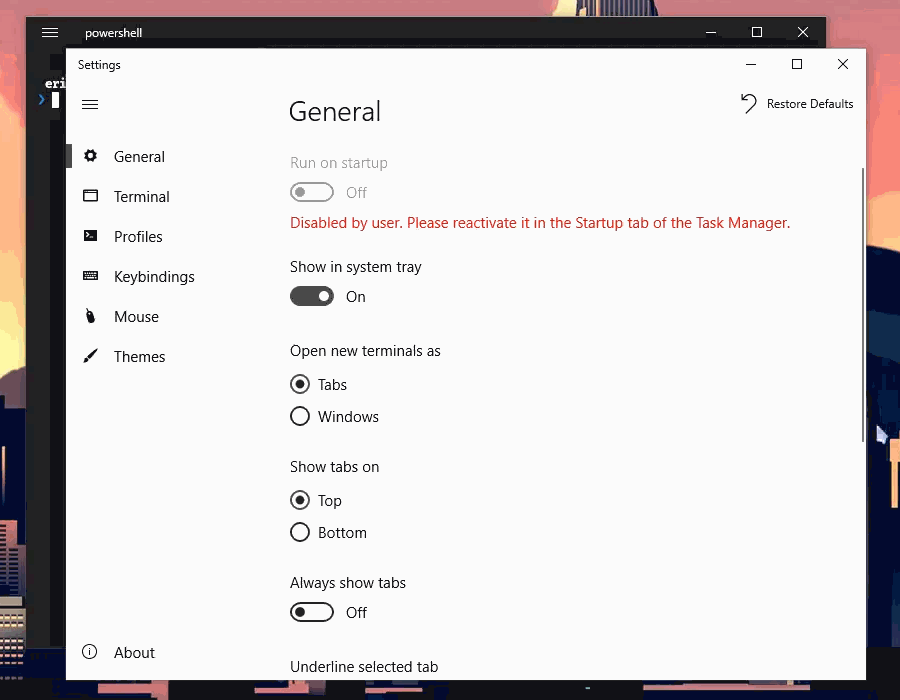This screenshot has width=900, height=700.
Task: Click the Keybindings keyboard icon
Action: (x=90, y=276)
